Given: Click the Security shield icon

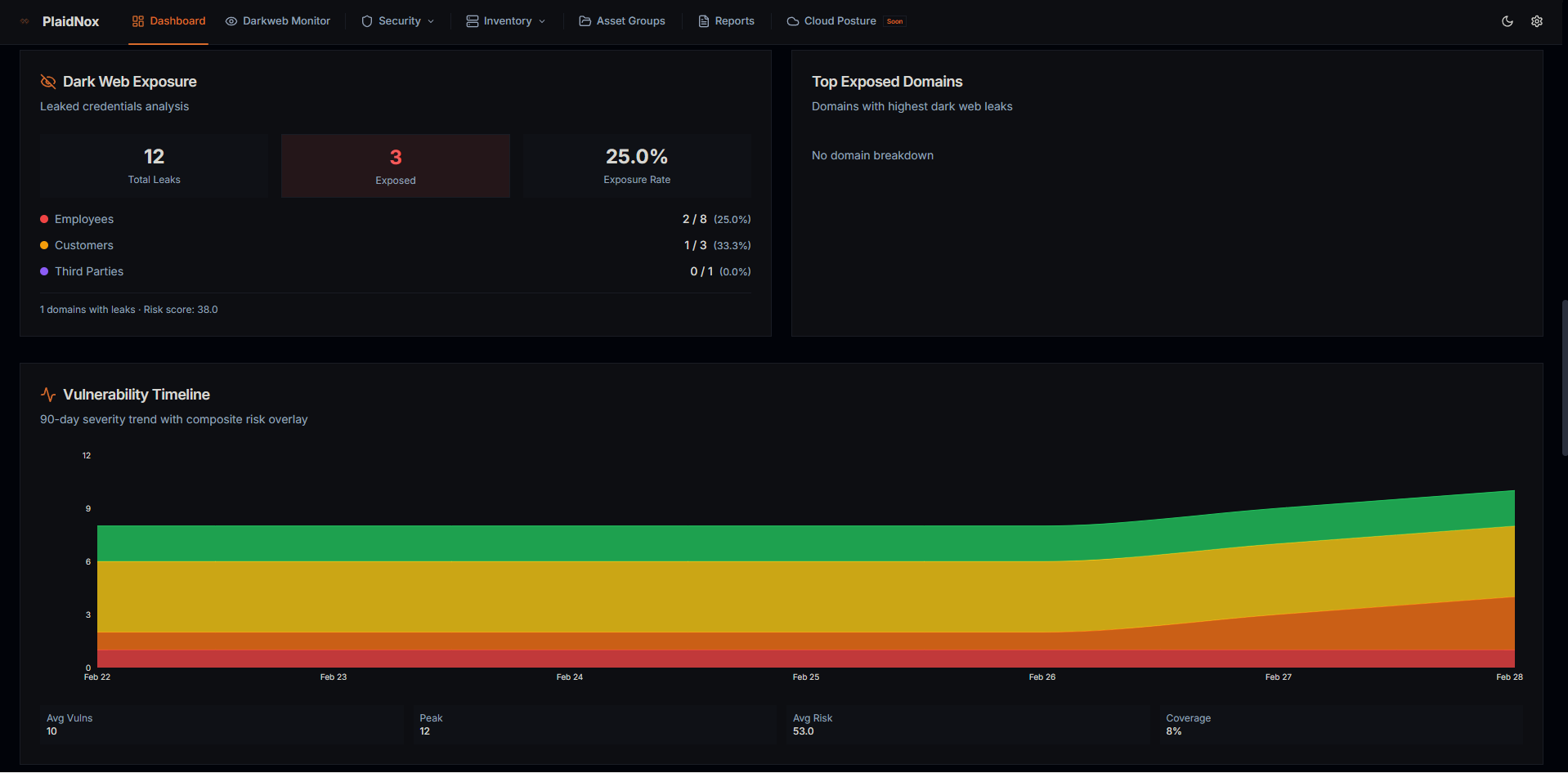Looking at the screenshot, I should click(x=367, y=21).
